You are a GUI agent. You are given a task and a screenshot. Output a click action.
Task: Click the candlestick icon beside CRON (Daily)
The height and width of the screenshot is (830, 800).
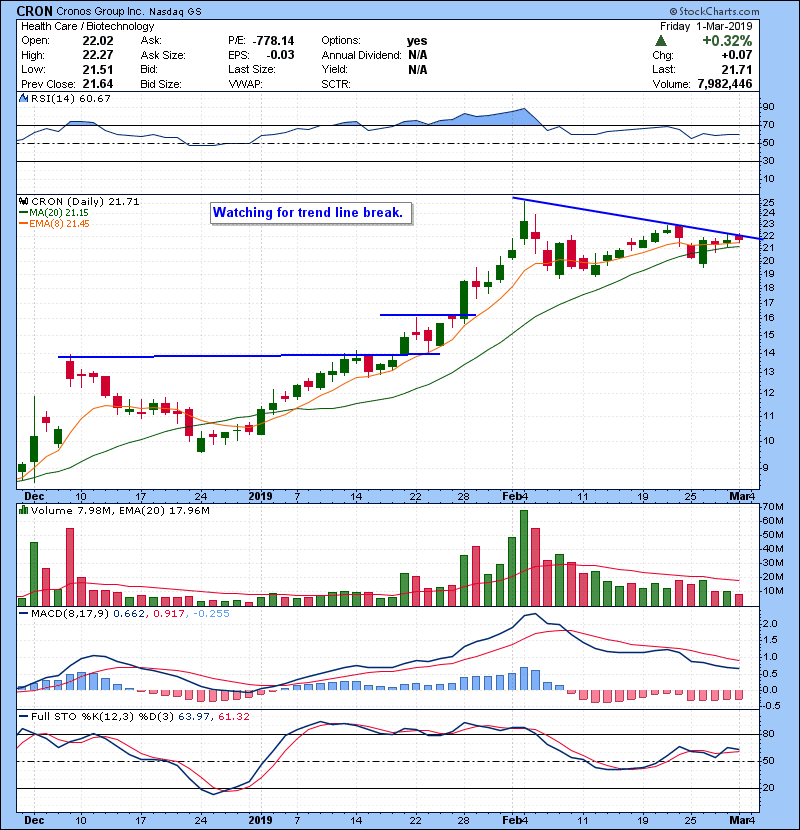(x=23, y=201)
